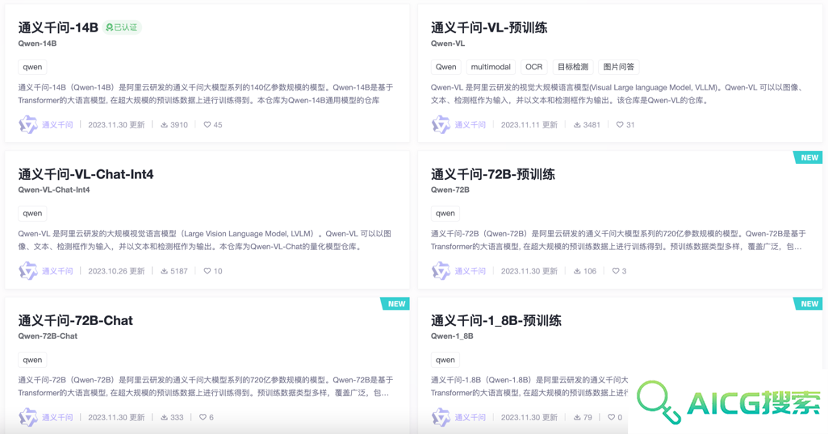Screen dimensions: 828x434
Task: Select qwen tag on Qwen-72B card
Action: click(x=445, y=213)
